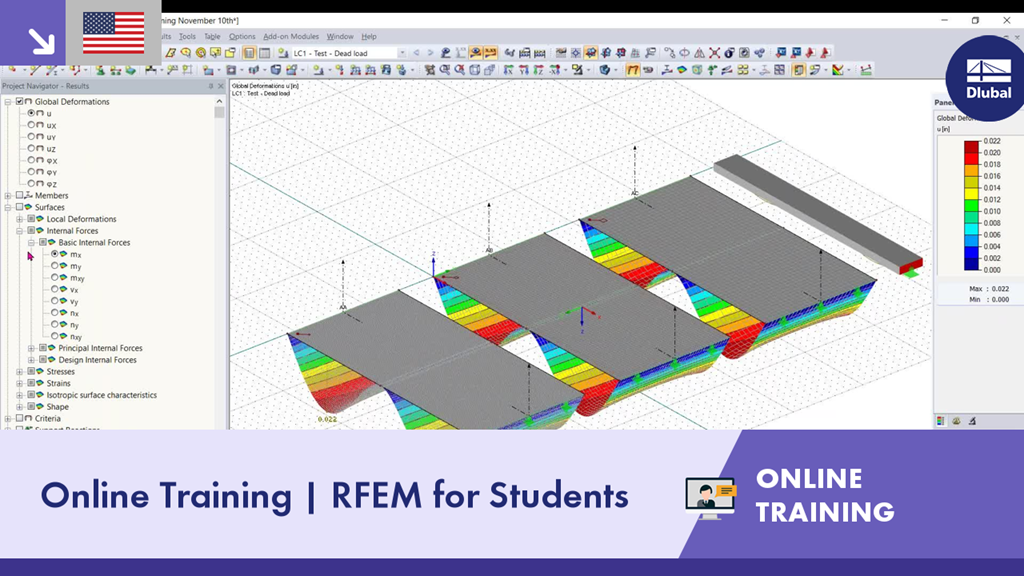Screen dimensions: 1024x576
Task: Click the isometric cube view icon
Action: [475, 70]
